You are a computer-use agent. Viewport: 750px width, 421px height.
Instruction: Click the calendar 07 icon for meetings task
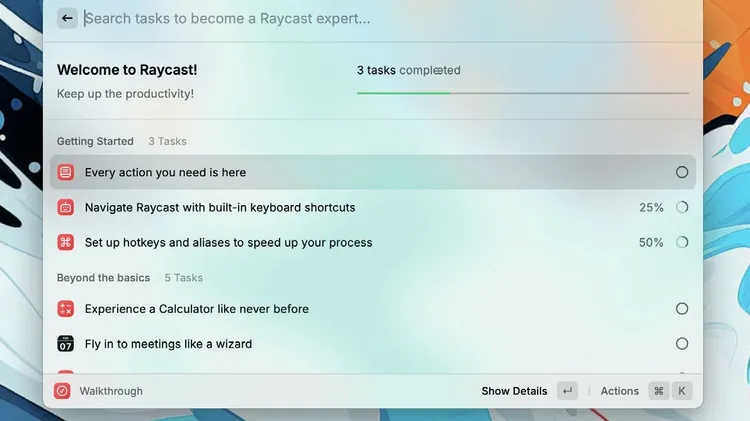tap(66, 343)
